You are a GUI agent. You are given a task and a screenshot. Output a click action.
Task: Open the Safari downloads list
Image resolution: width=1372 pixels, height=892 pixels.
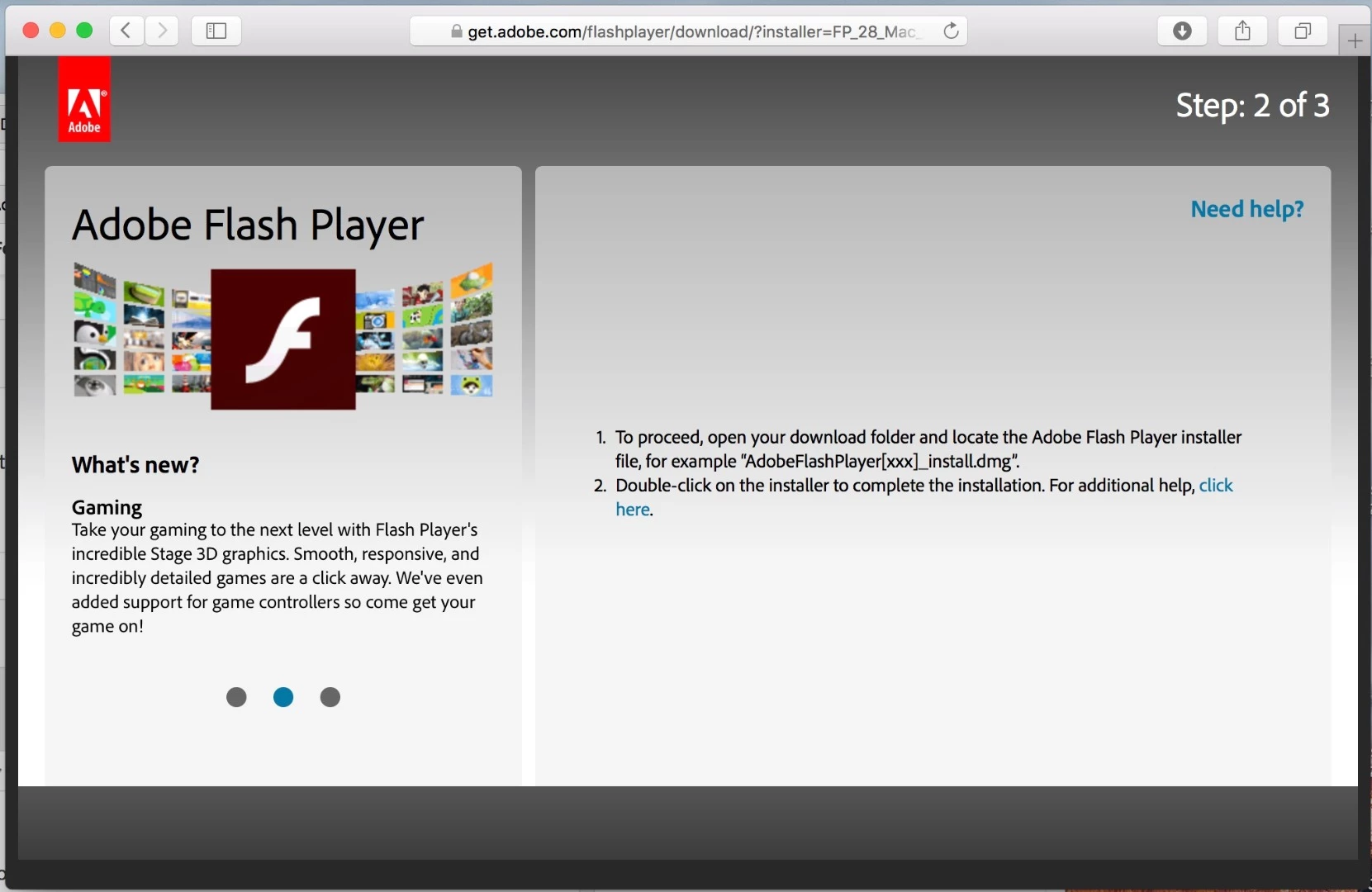coord(1182,31)
